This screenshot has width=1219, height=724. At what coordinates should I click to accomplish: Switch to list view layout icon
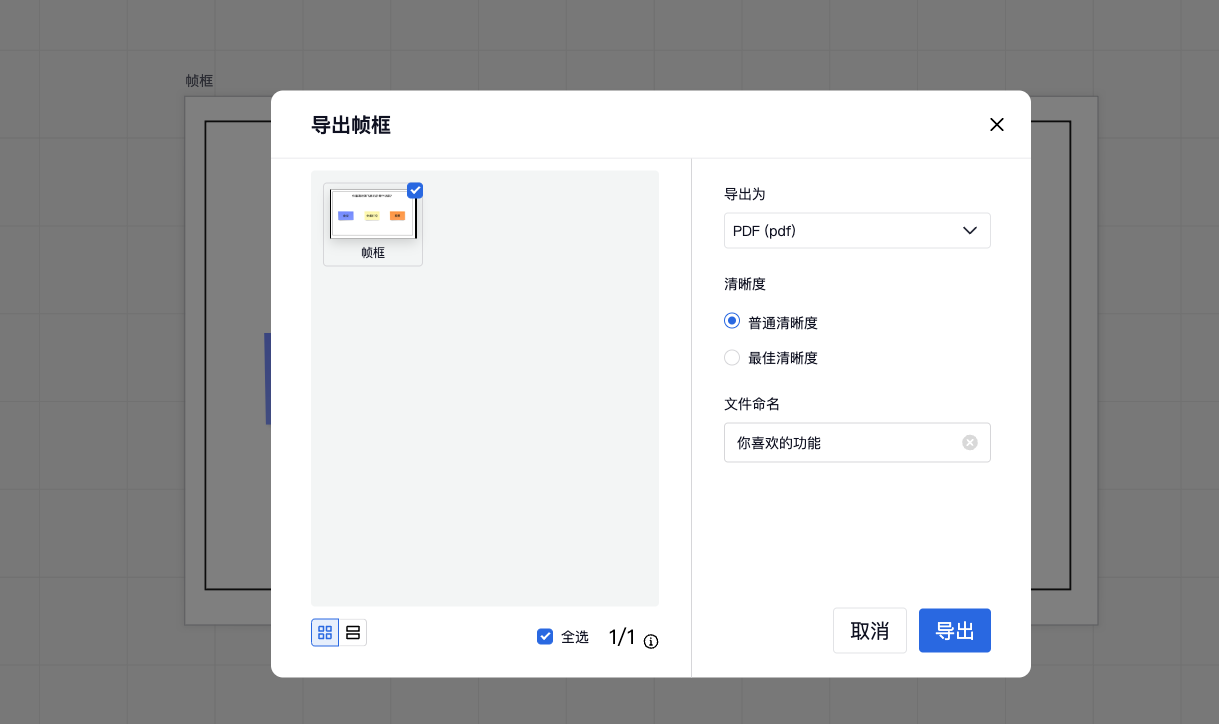tap(353, 632)
